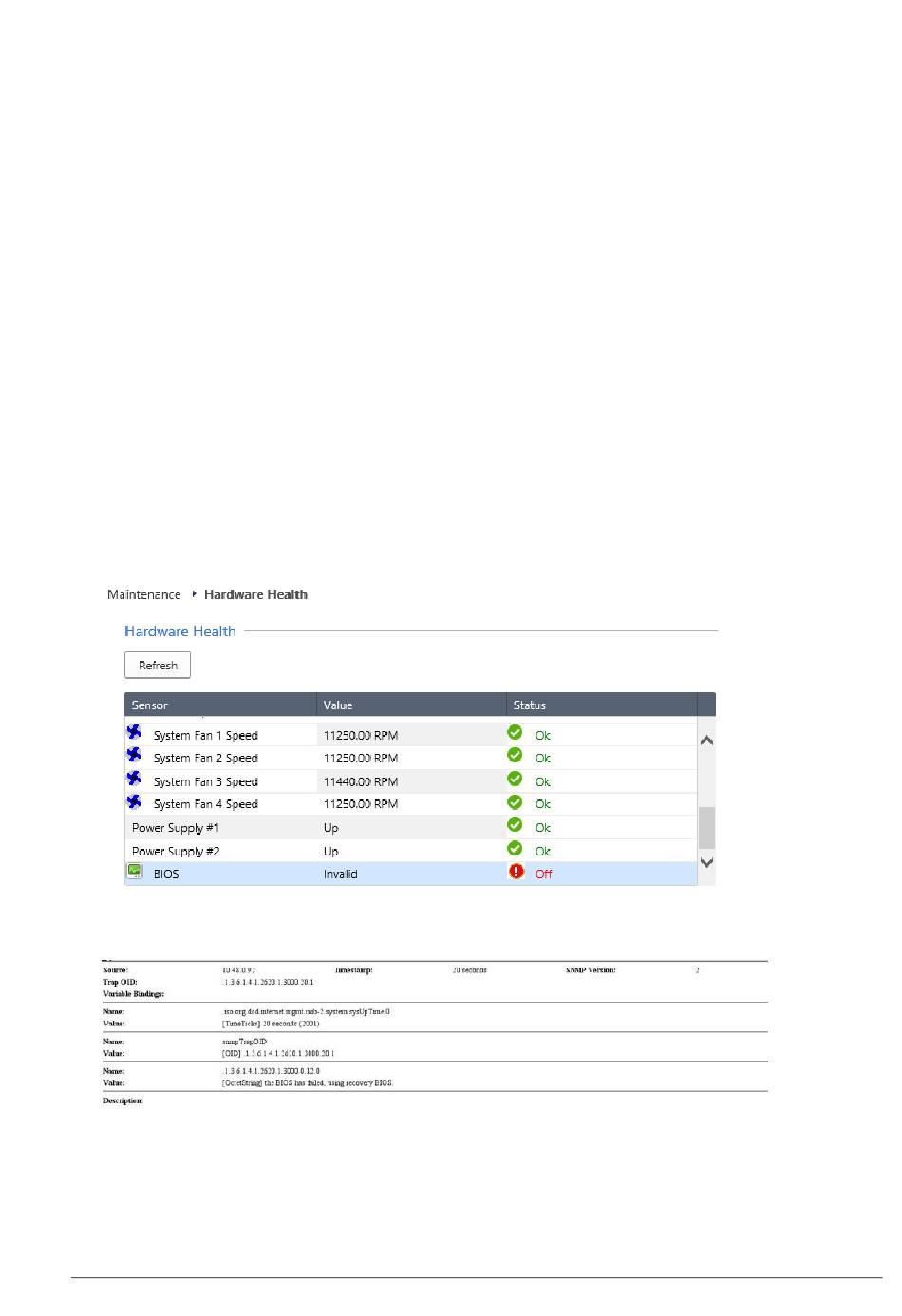The height and width of the screenshot is (1316, 902).
Task: Click the 11250.00 RPM value for Fan 2
Action: (x=361, y=759)
